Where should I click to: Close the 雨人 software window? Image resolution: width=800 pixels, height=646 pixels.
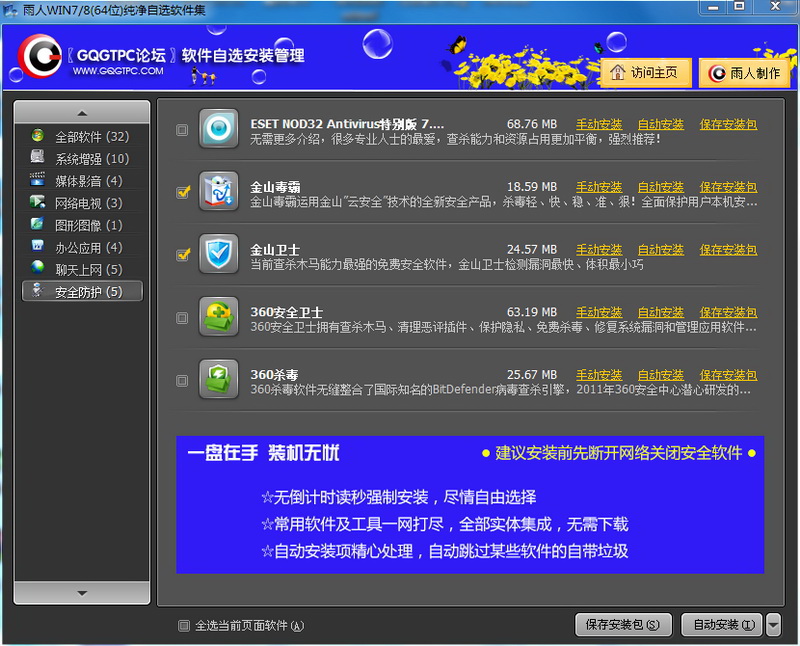click(x=775, y=7)
